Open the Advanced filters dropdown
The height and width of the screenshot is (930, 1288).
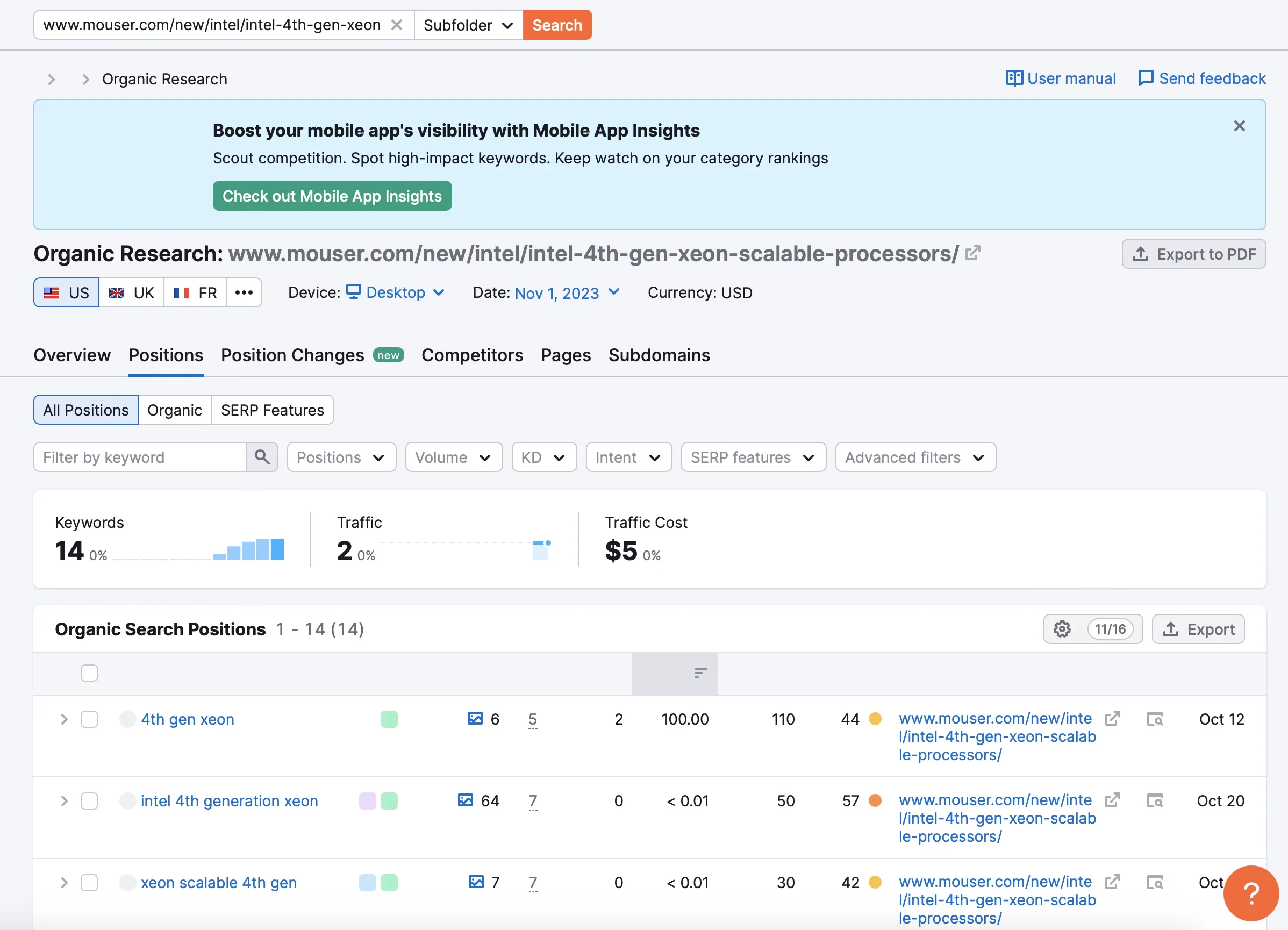[x=915, y=457]
